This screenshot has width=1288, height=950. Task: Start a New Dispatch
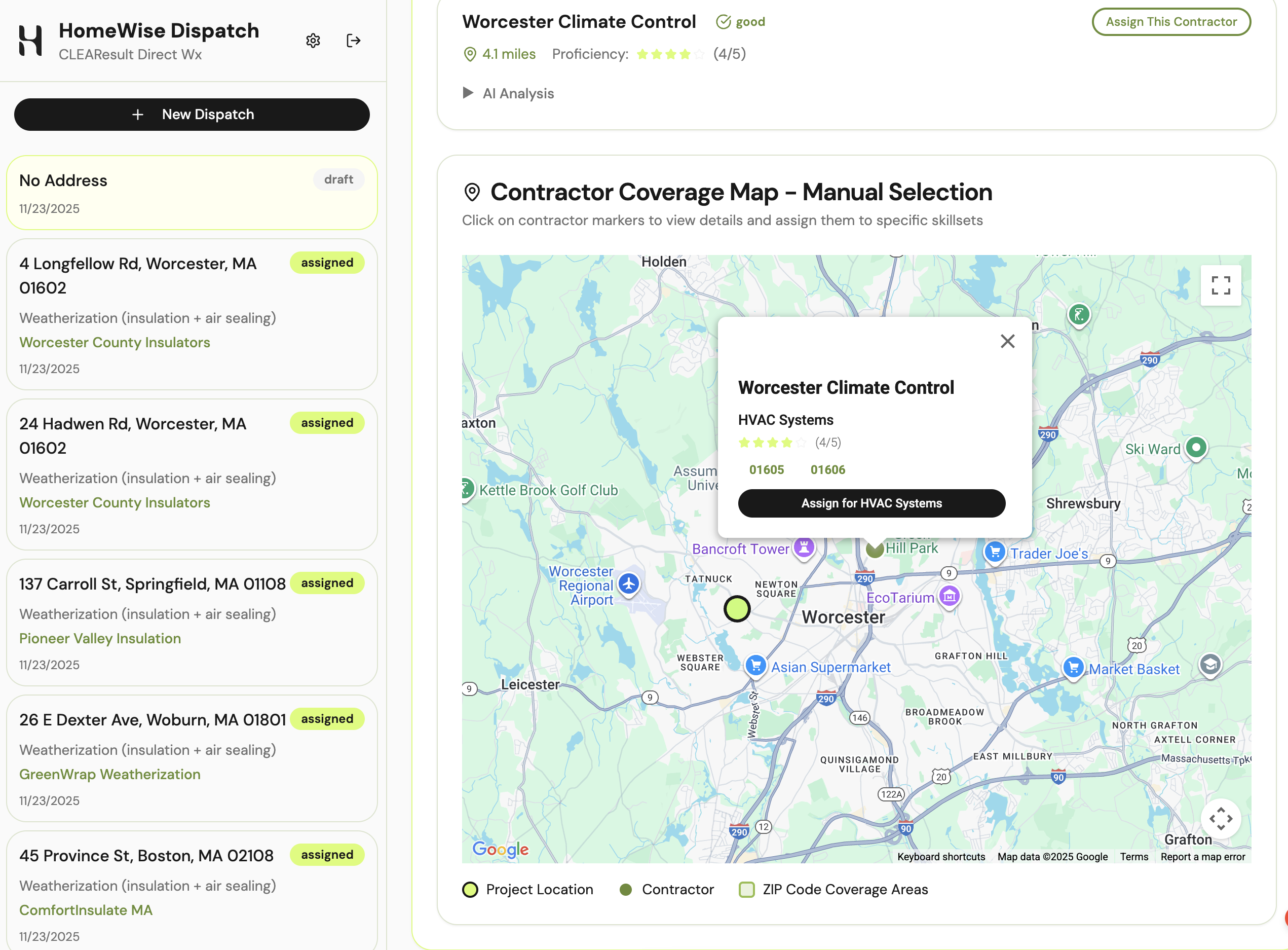coord(192,115)
